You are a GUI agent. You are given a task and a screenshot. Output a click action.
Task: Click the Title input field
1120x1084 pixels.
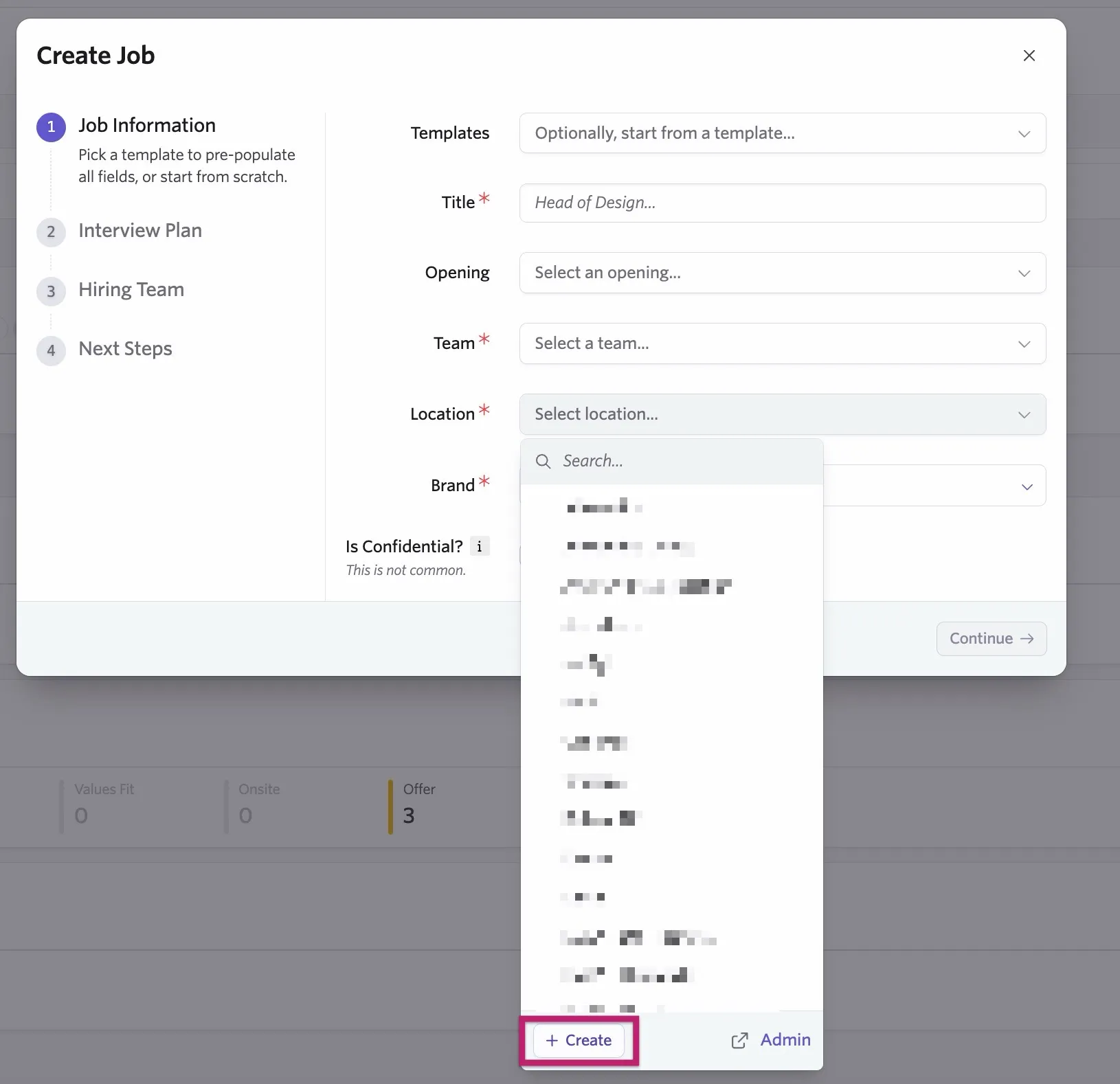click(x=783, y=203)
